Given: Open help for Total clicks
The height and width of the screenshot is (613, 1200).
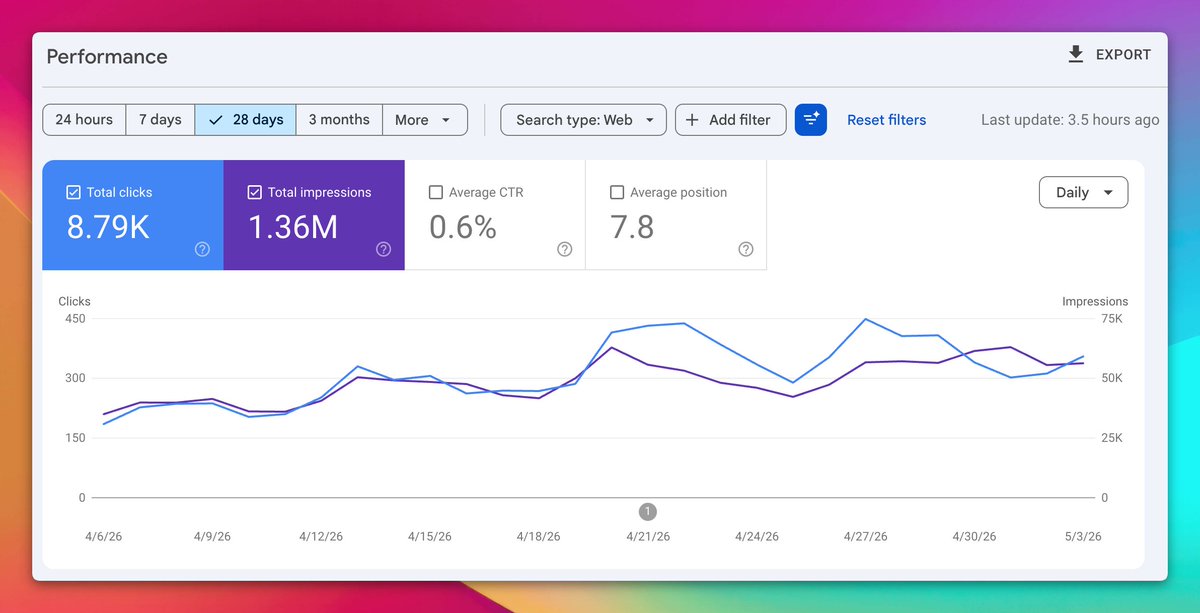Looking at the screenshot, I should [x=202, y=250].
